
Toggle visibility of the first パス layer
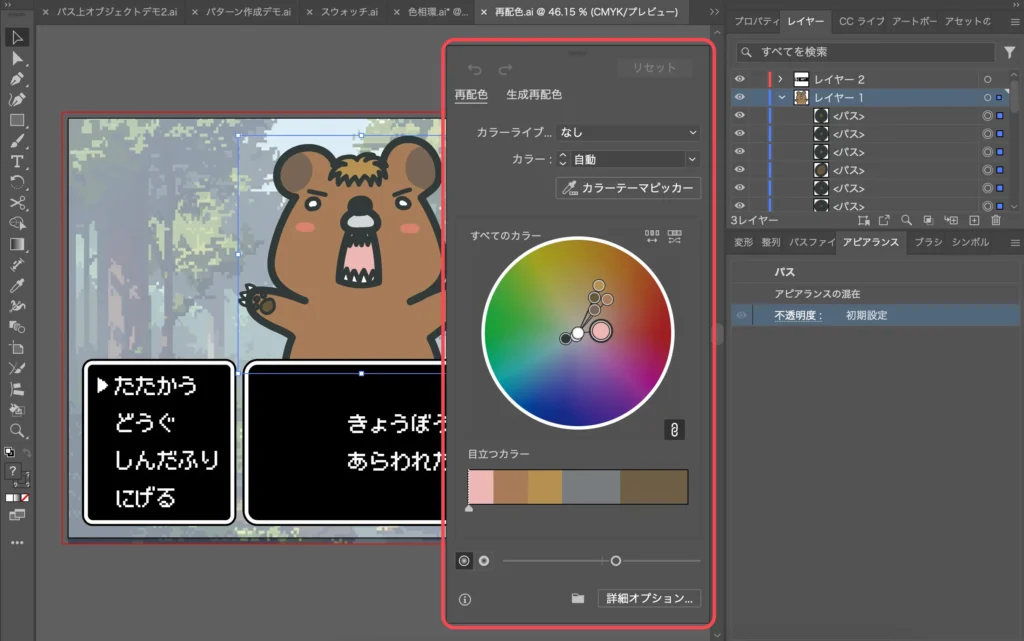pyautogui.click(x=738, y=116)
